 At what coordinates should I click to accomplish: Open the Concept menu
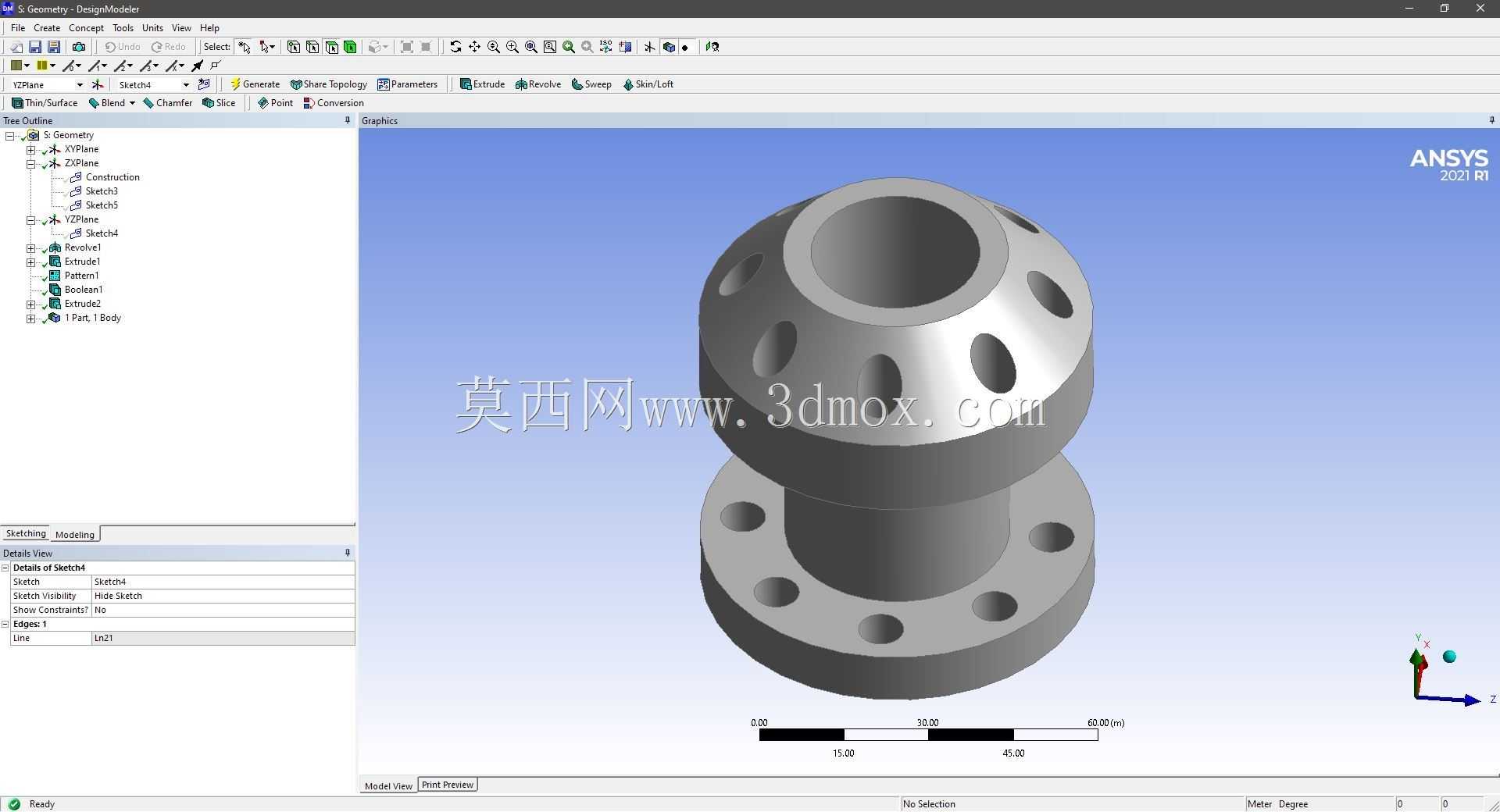[x=86, y=27]
